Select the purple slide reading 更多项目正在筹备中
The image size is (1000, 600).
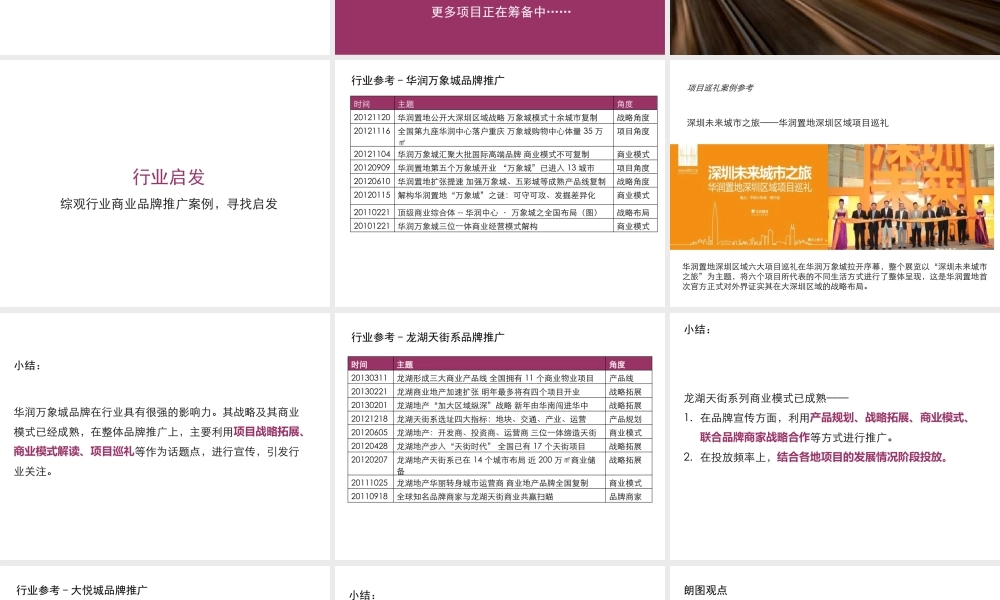499,27
